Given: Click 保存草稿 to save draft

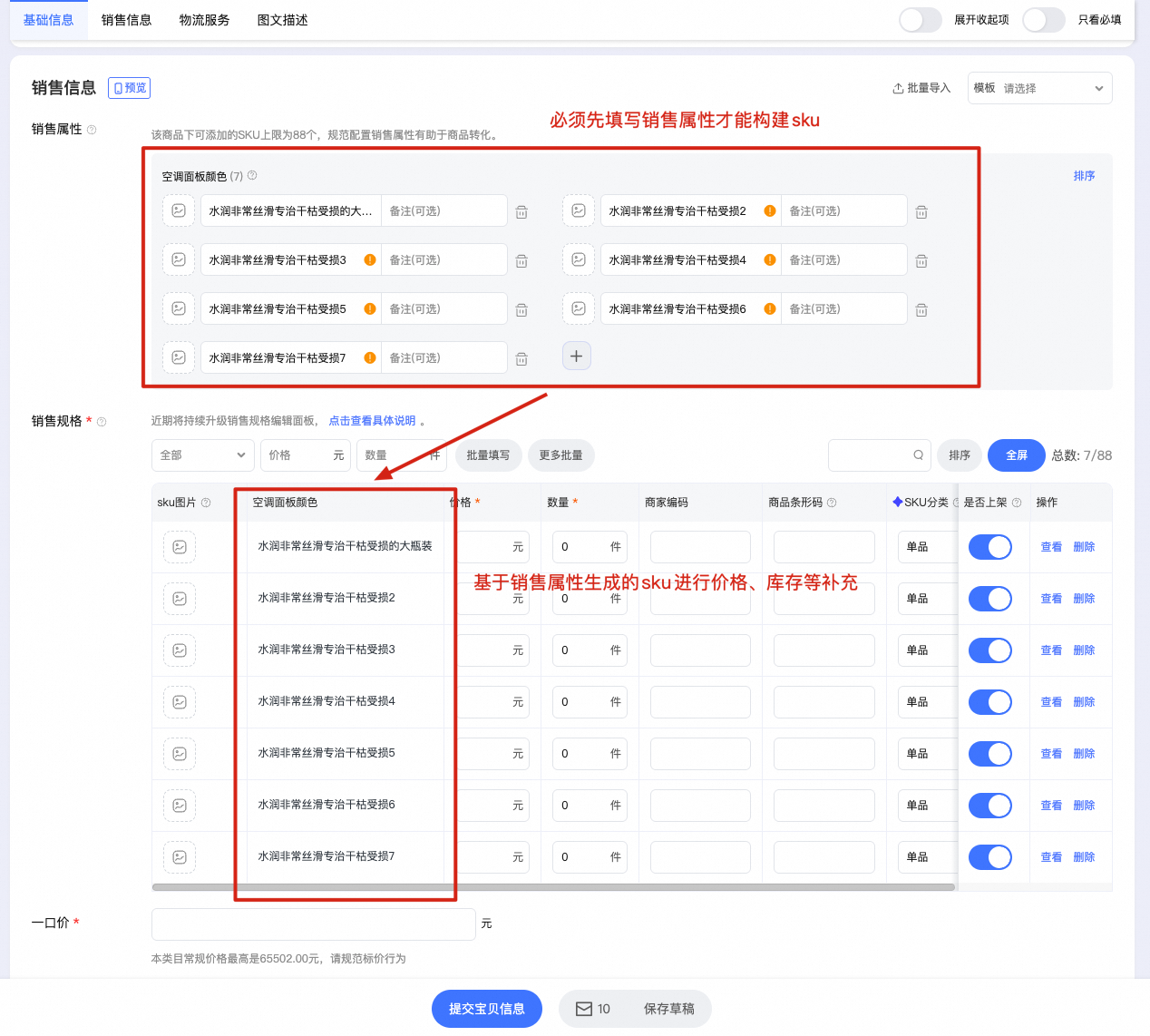Looking at the screenshot, I should click(x=669, y=1009).
